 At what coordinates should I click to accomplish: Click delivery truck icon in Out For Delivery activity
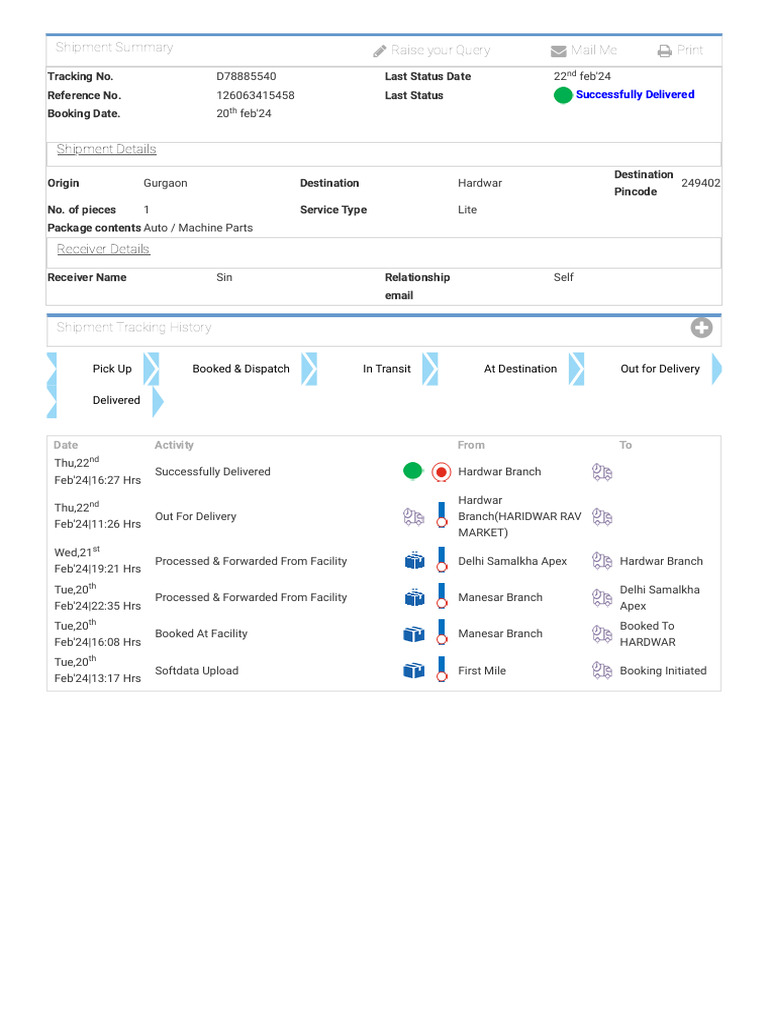tap(413, 517)
